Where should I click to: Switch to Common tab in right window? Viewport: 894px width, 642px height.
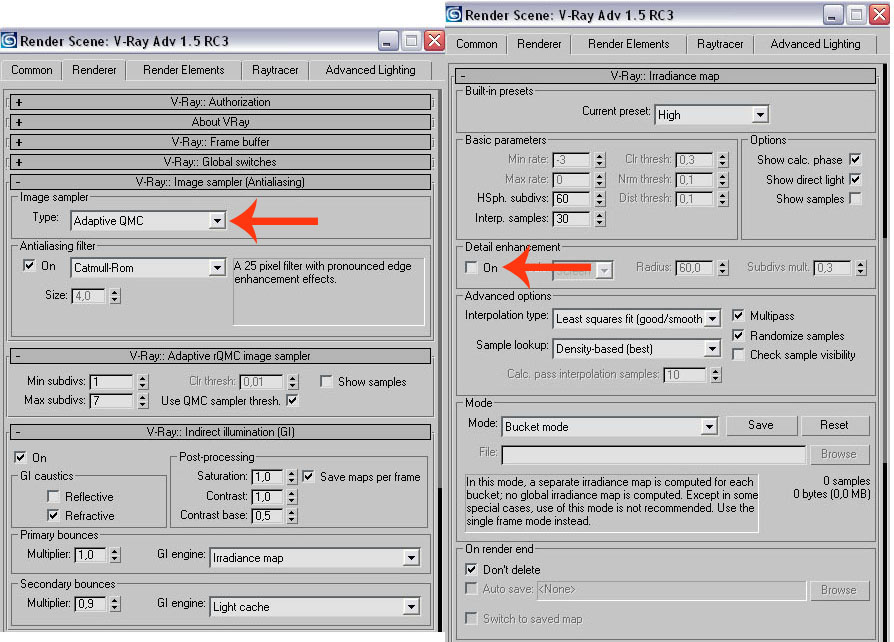(x=477, y=44)
